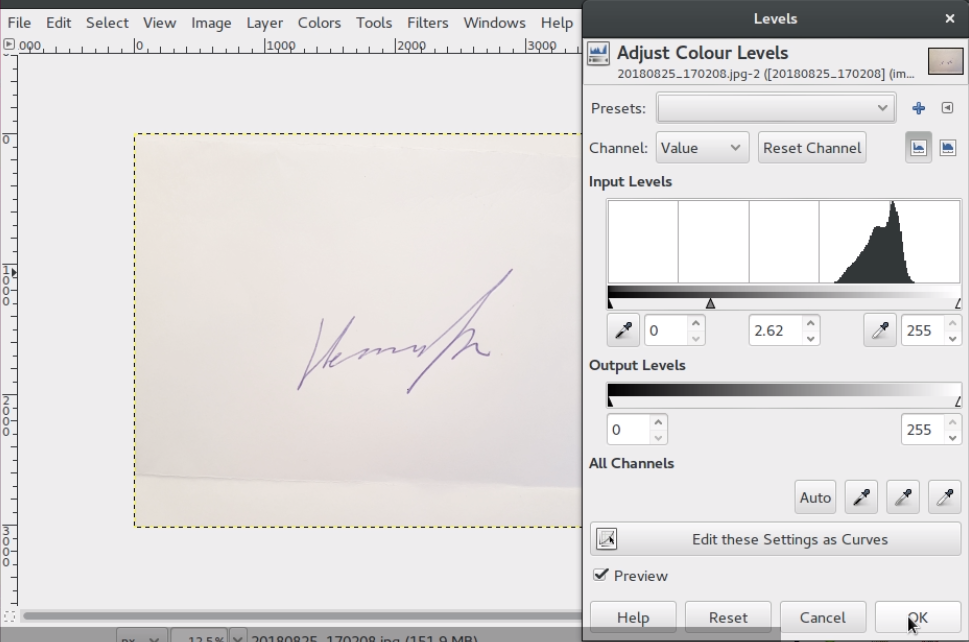Open the Image menu
The image size is (969, 642).
coord(211,23)
